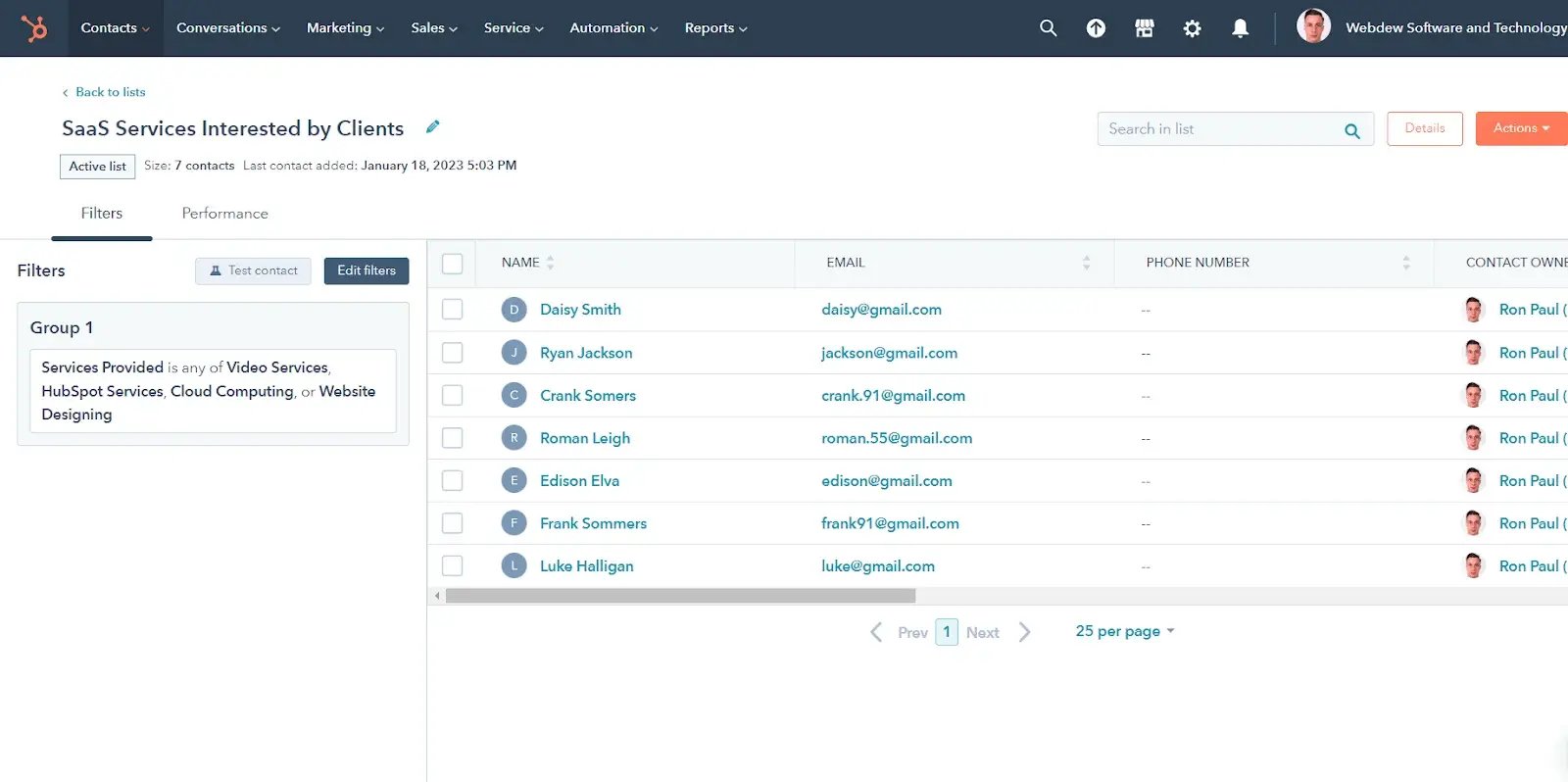Click Edison Elva's avatar circle
The height and width of the screenshot is (782, 1568).
pyautogui.click(x=514, y=480)
